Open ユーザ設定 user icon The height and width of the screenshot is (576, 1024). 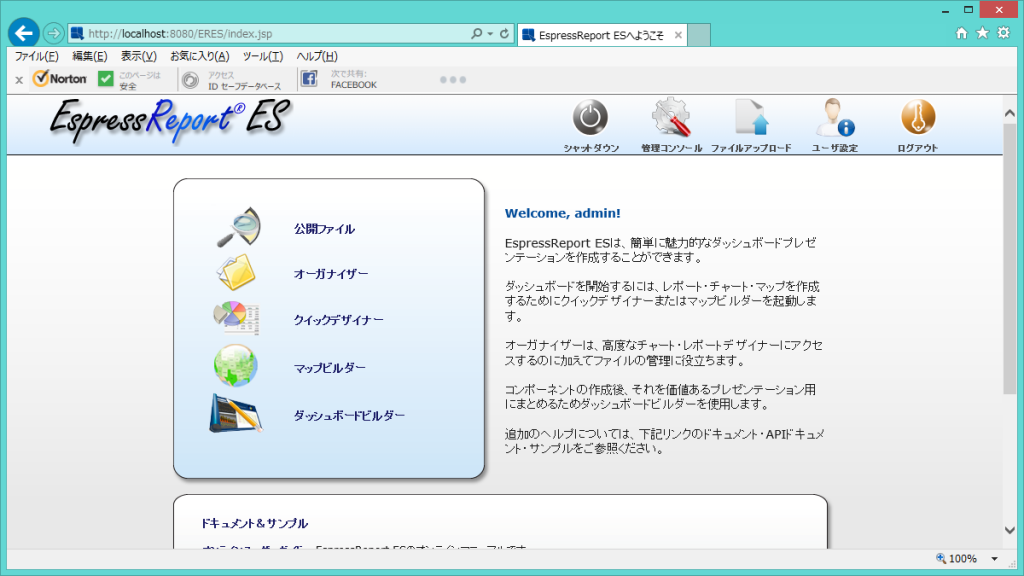(834, 118)
